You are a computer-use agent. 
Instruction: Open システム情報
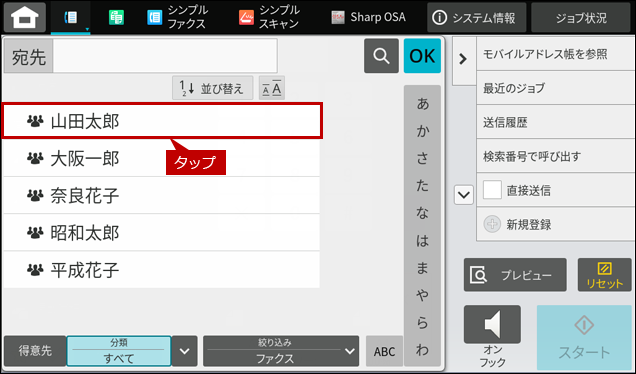pyautogui.click(x=477, y=17)
